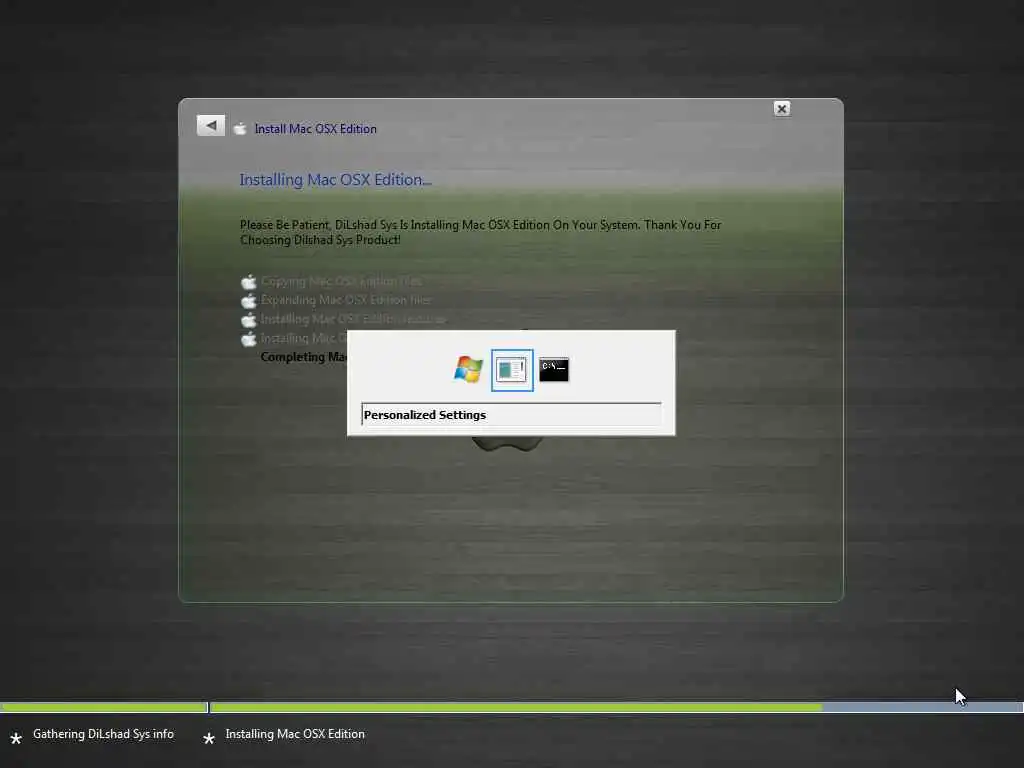
Task: Select the Windows logo icon in task switcher
Action: [x=468, y=370]
